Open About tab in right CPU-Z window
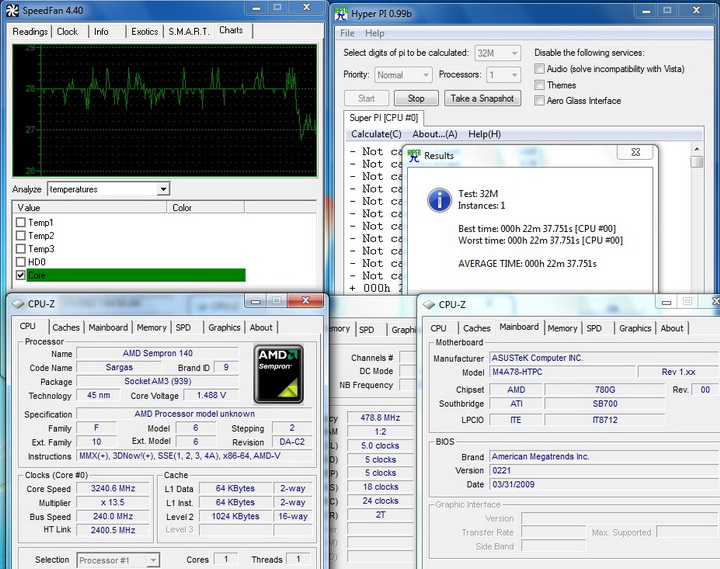Screen dimensions: 720x569 coord(672,328)
